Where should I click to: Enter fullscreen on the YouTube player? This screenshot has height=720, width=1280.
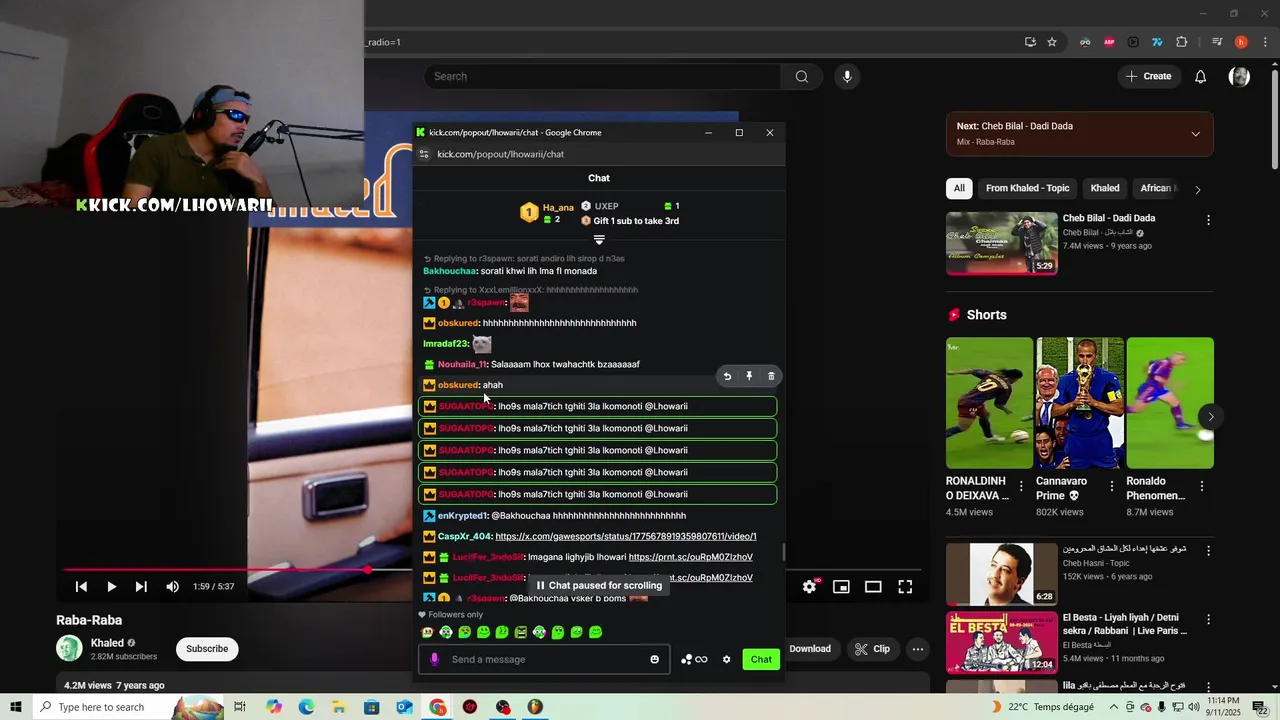905,587
